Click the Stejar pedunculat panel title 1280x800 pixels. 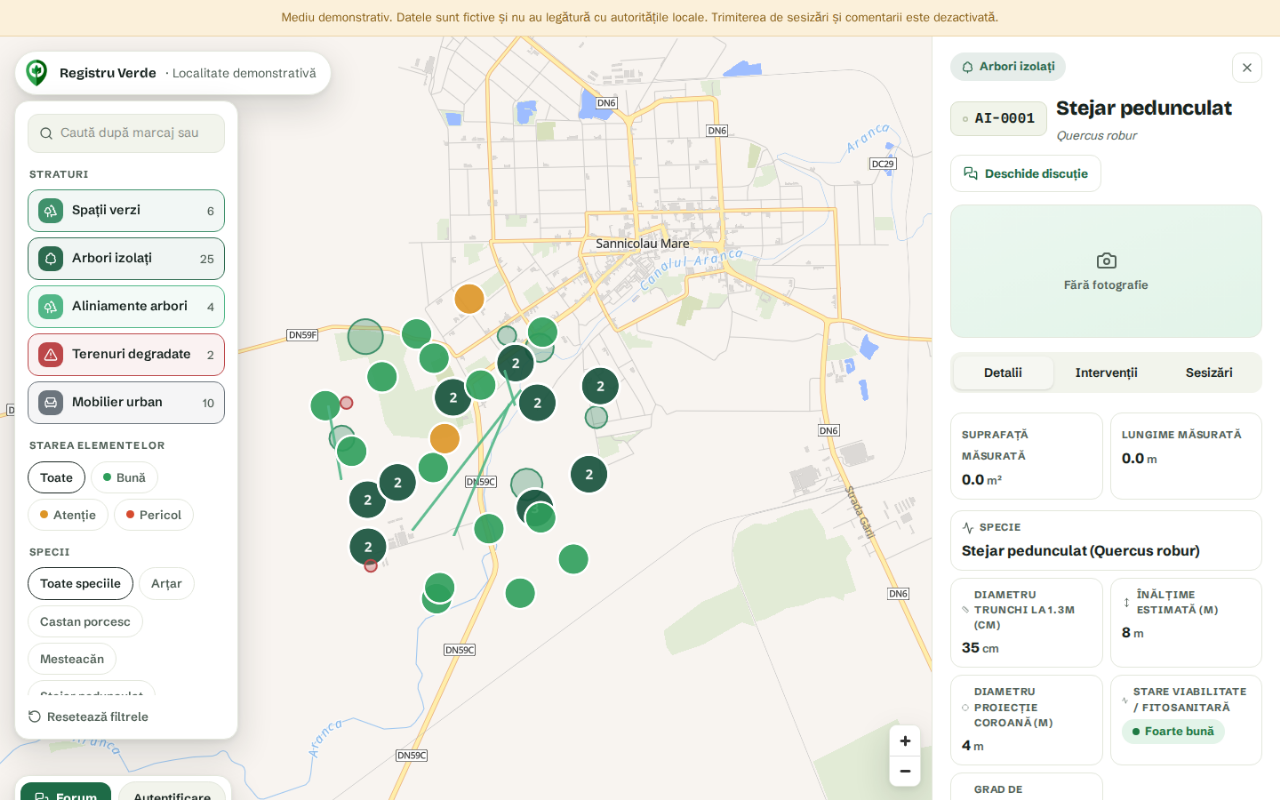(1144, 108)
